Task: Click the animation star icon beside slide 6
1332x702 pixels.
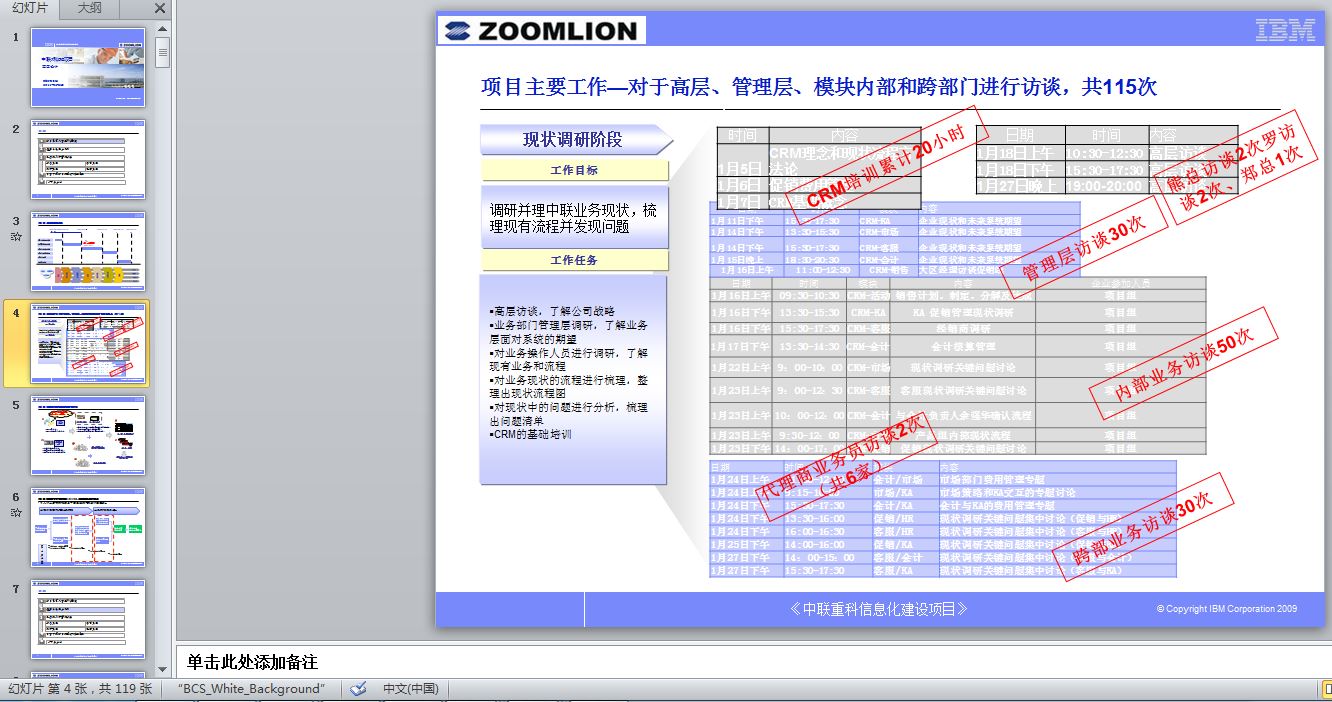Action: click(16, 513)
